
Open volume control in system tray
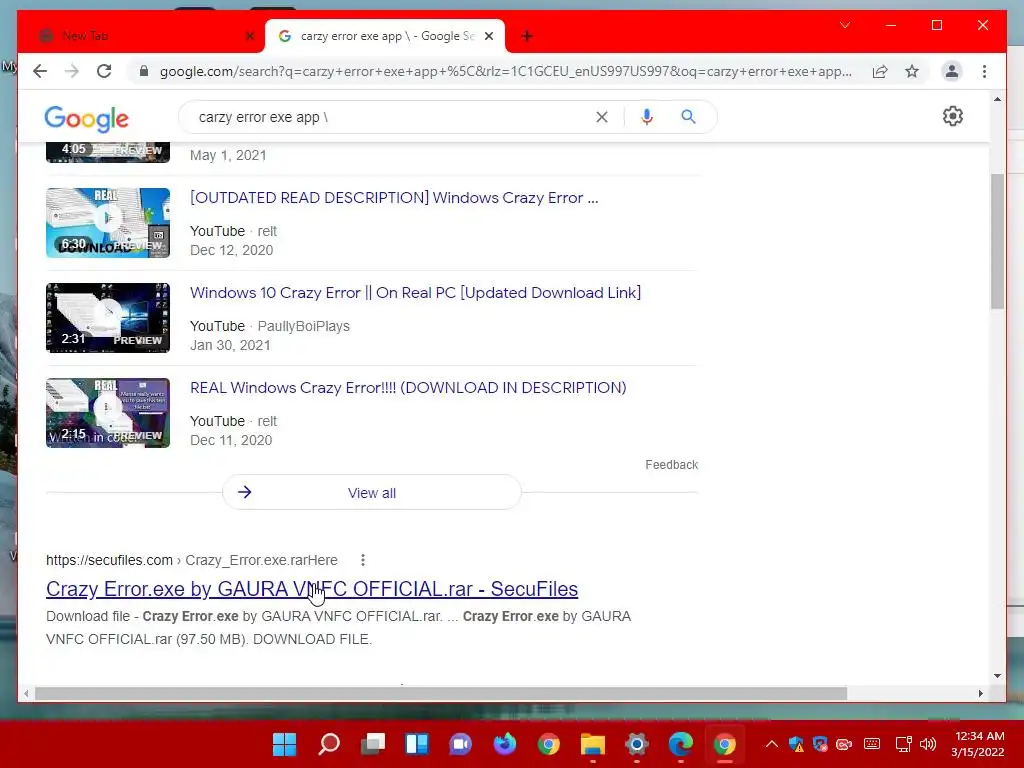[x=928, y=744]
